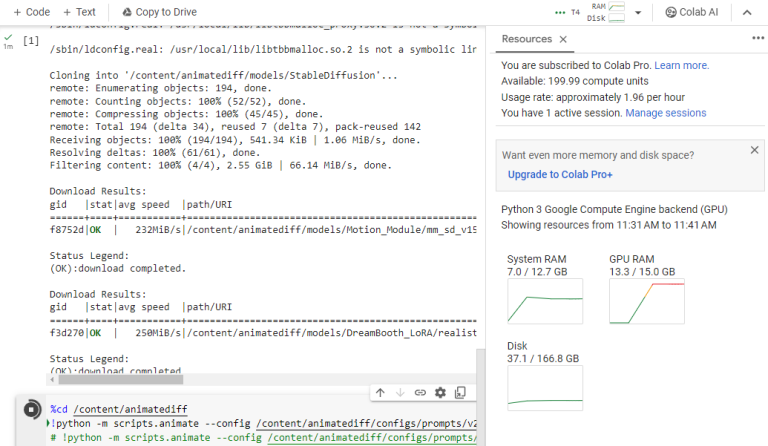768x446 pixels.
Task: Expand runtime connection options dropdown
Action: [x=638, y=13]
